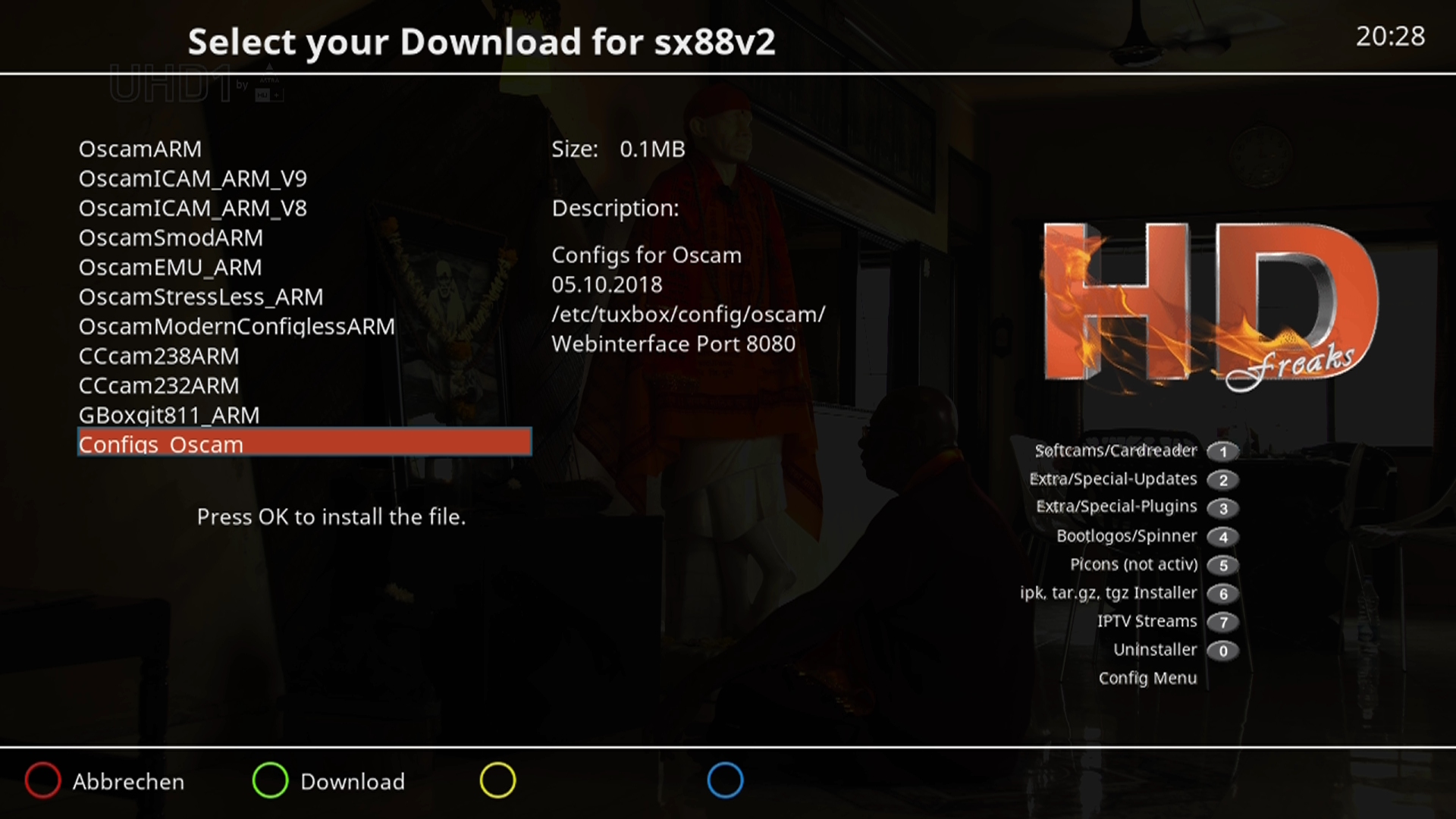Click the Abbrechen label to cancel
The width and height of the screenshot is (1456, 819).
(128, 782)
